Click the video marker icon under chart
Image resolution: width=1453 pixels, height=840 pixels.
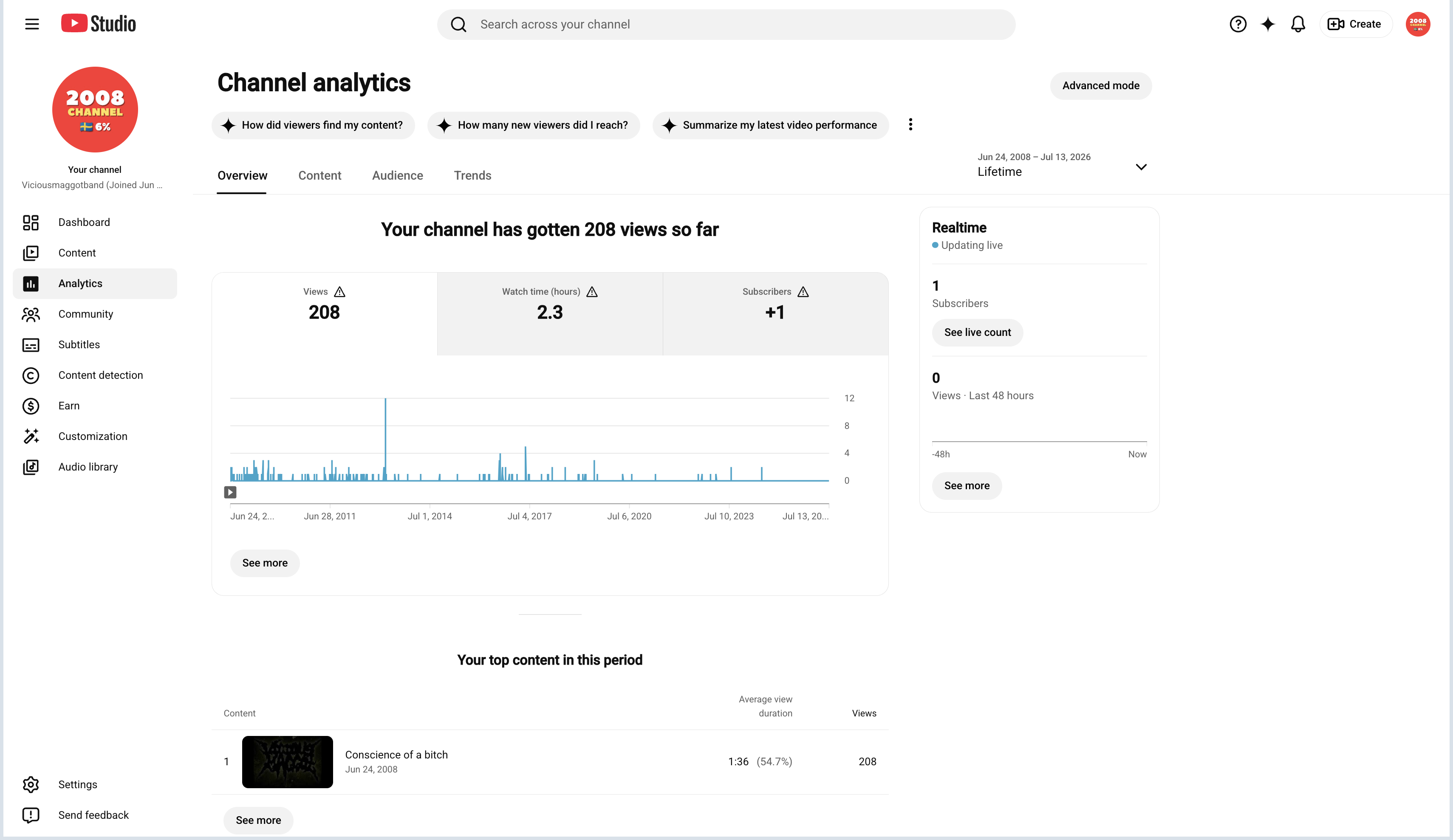230,492
